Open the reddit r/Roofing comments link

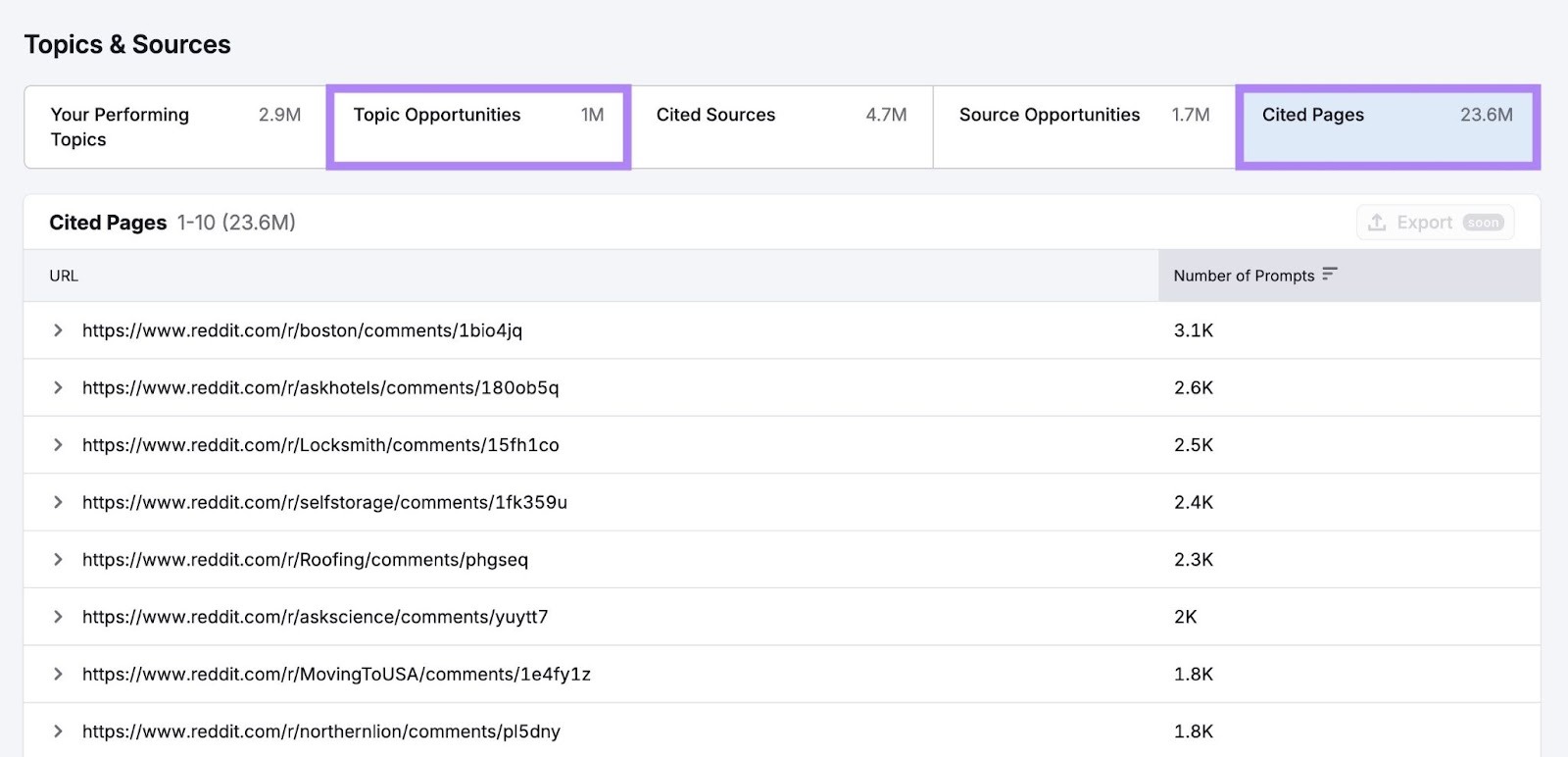point(305,560)
